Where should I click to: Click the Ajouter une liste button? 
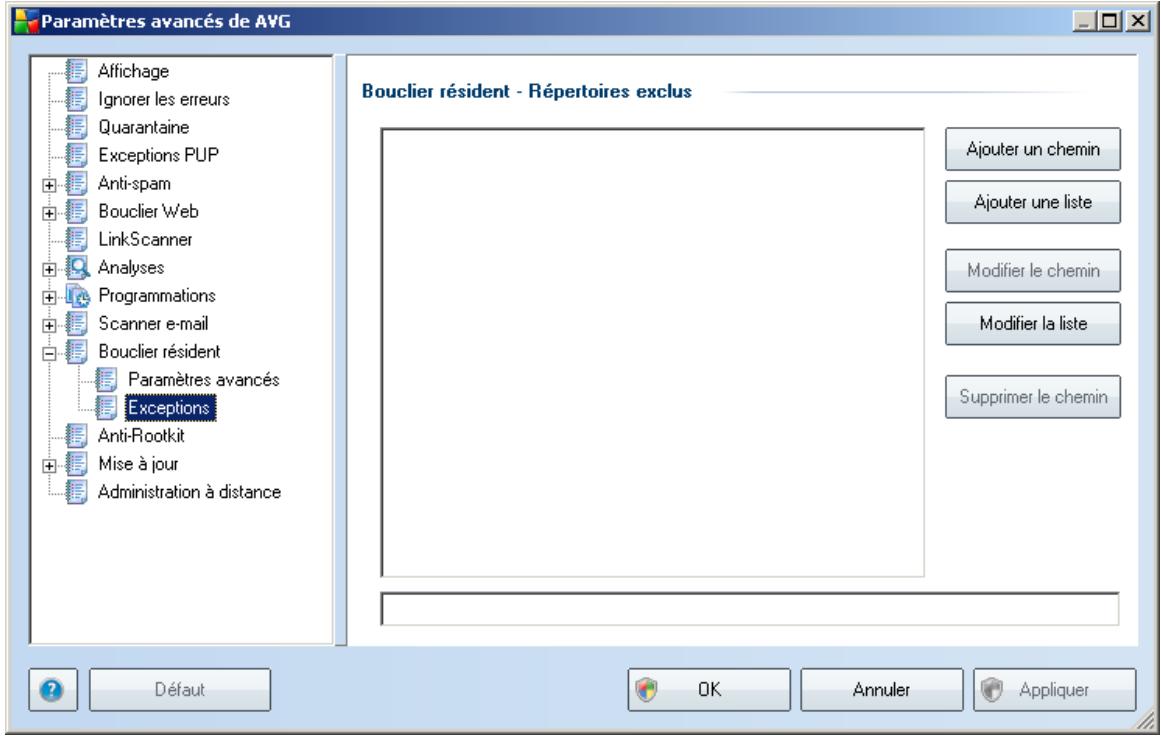pos(1033,202)
